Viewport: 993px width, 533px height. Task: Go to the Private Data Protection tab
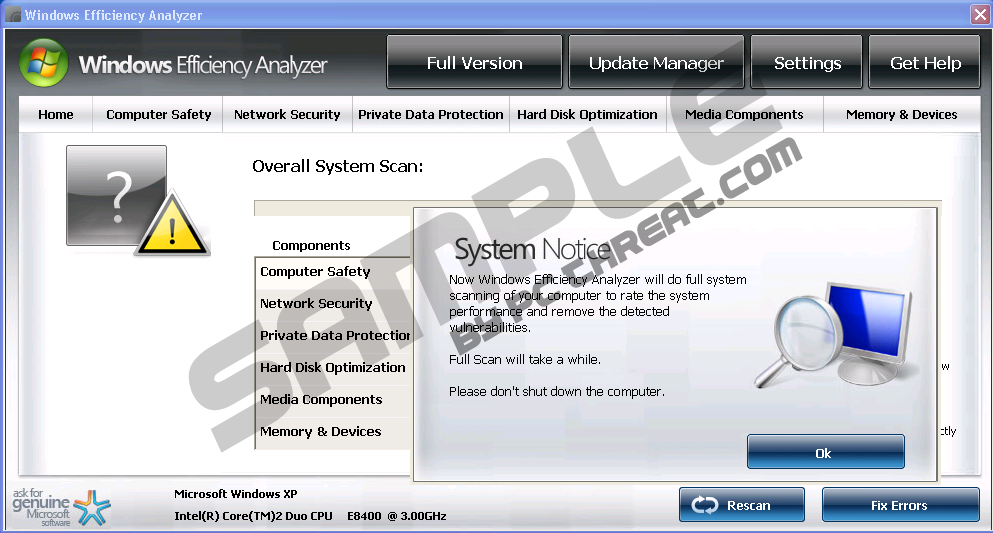tap(431, 115)
